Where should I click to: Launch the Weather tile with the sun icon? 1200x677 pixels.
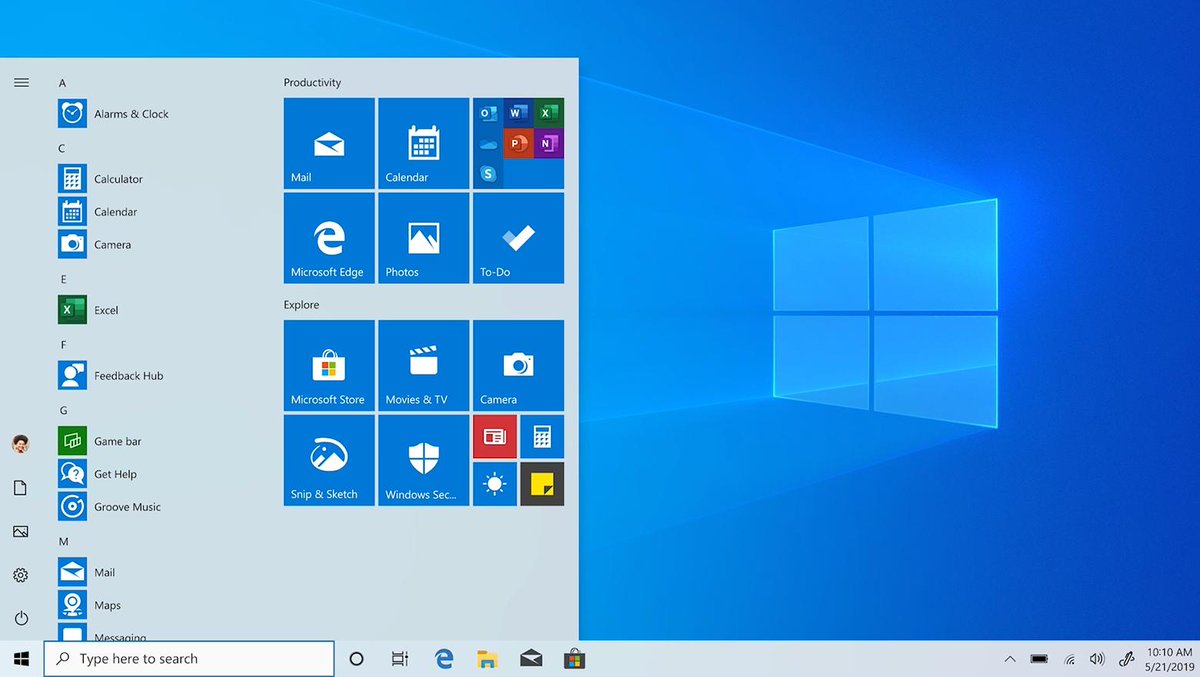click(494, 484)
